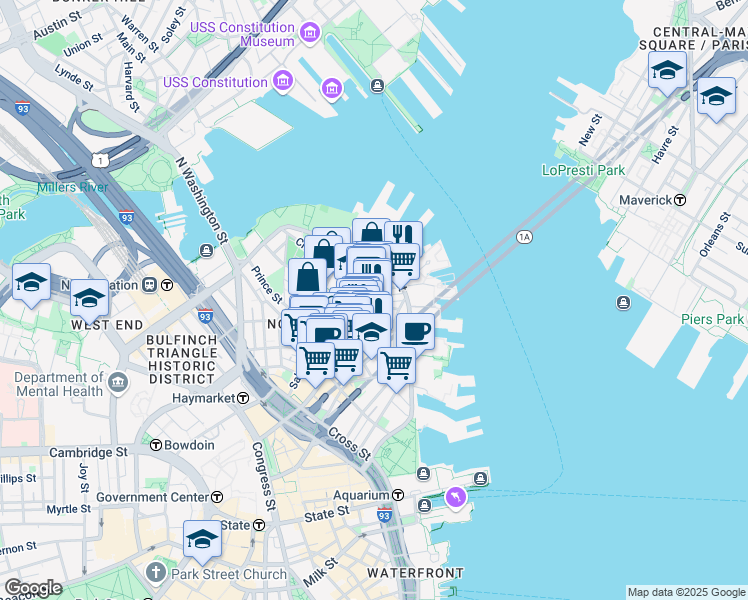This screenshot has width=748, height=600.
Task: Click the large shopping bag marker near Prince St
Action: (x=308, y=278)
